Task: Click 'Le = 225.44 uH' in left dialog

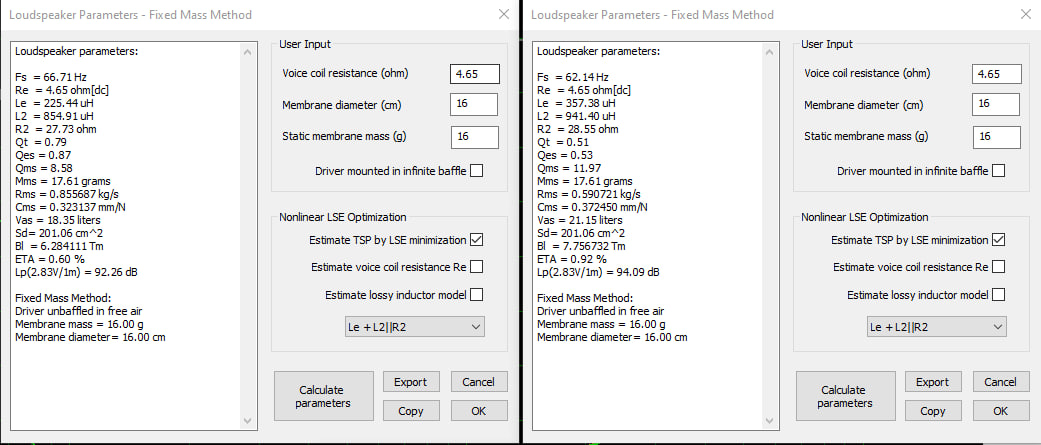Action: (x=54, y=103)
